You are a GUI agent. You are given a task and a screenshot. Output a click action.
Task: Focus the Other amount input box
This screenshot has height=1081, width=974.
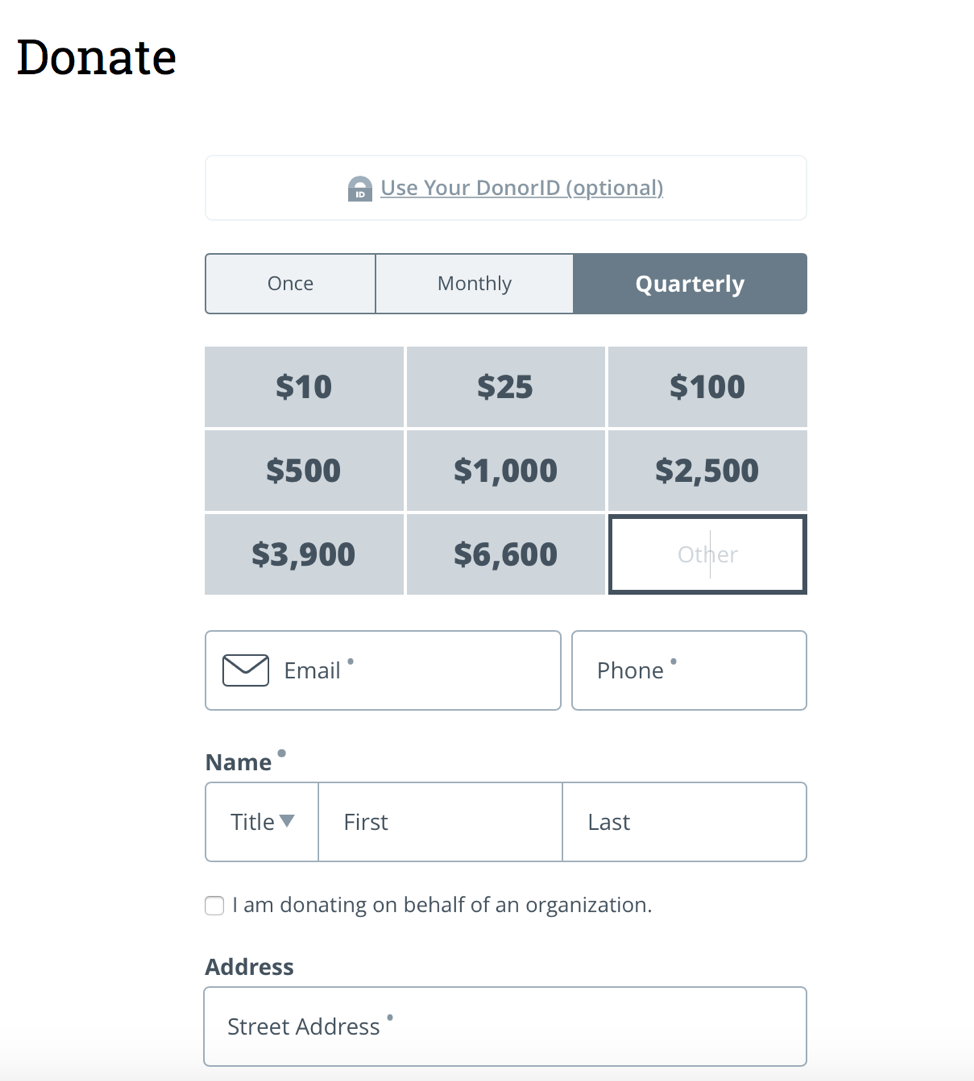707,554
